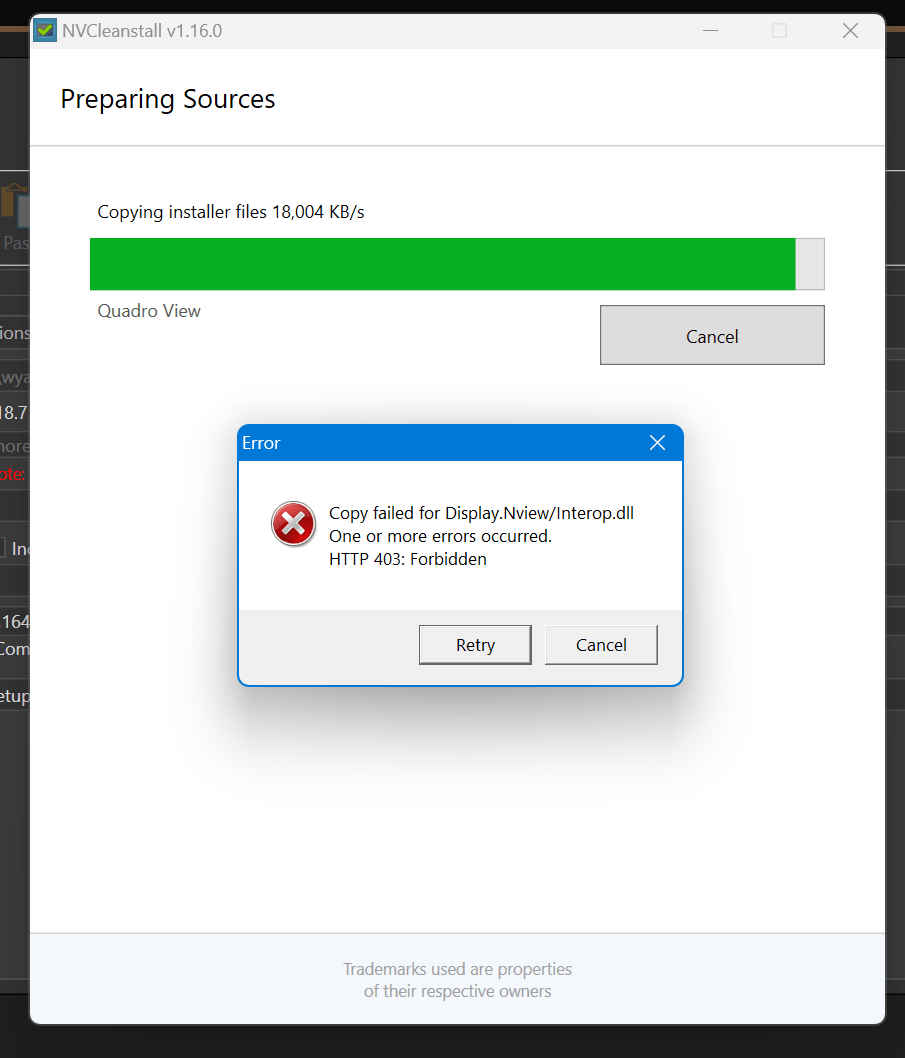Image resolution: width=905 pixels, height=1058 pixels.
Task: Cancel from the Error dialog
Action: [x=601, y=644]
